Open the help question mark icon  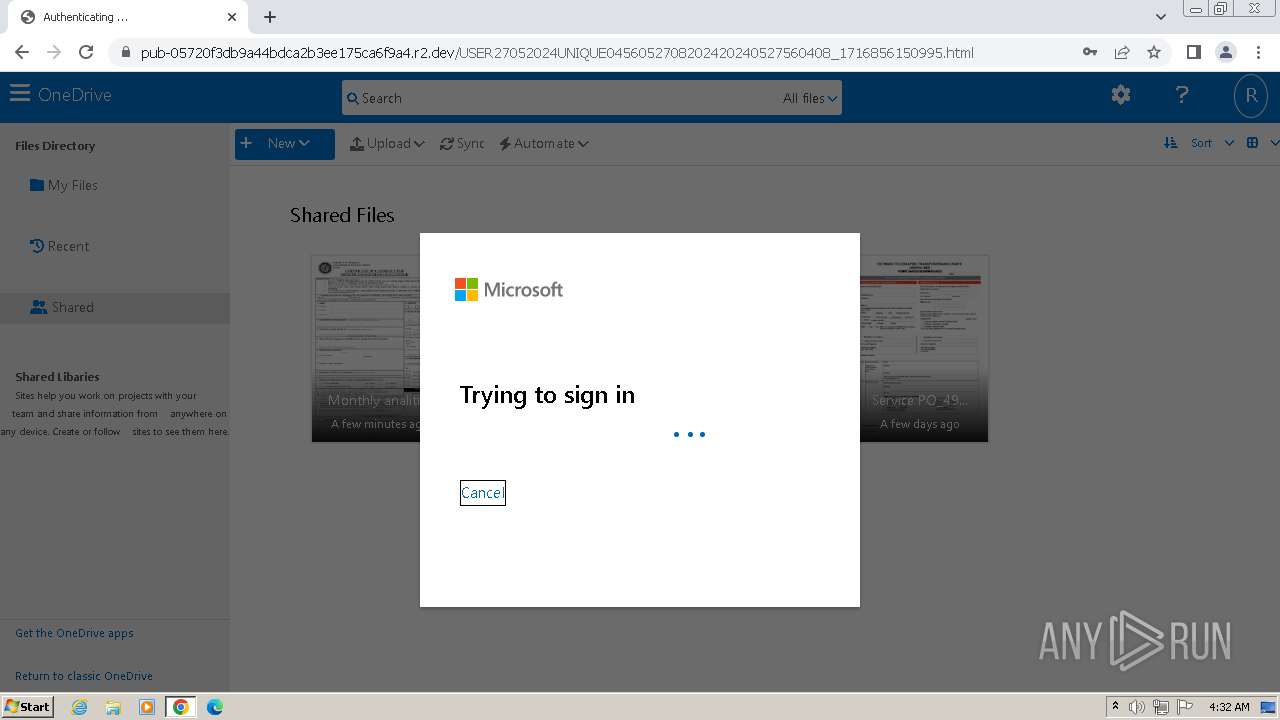(1182, 95)
